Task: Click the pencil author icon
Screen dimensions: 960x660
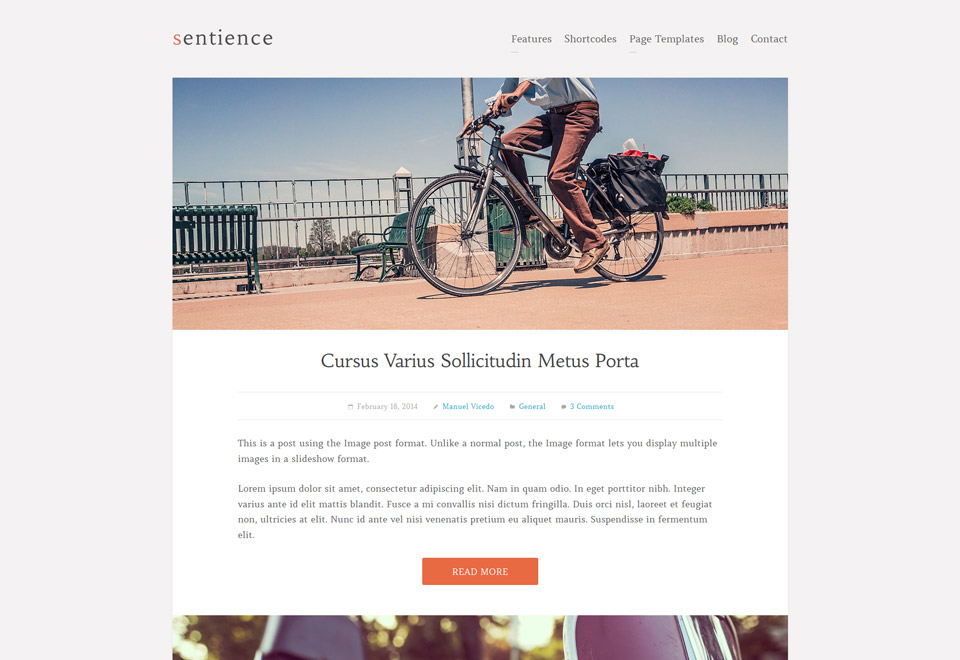Action: point(436,407)
